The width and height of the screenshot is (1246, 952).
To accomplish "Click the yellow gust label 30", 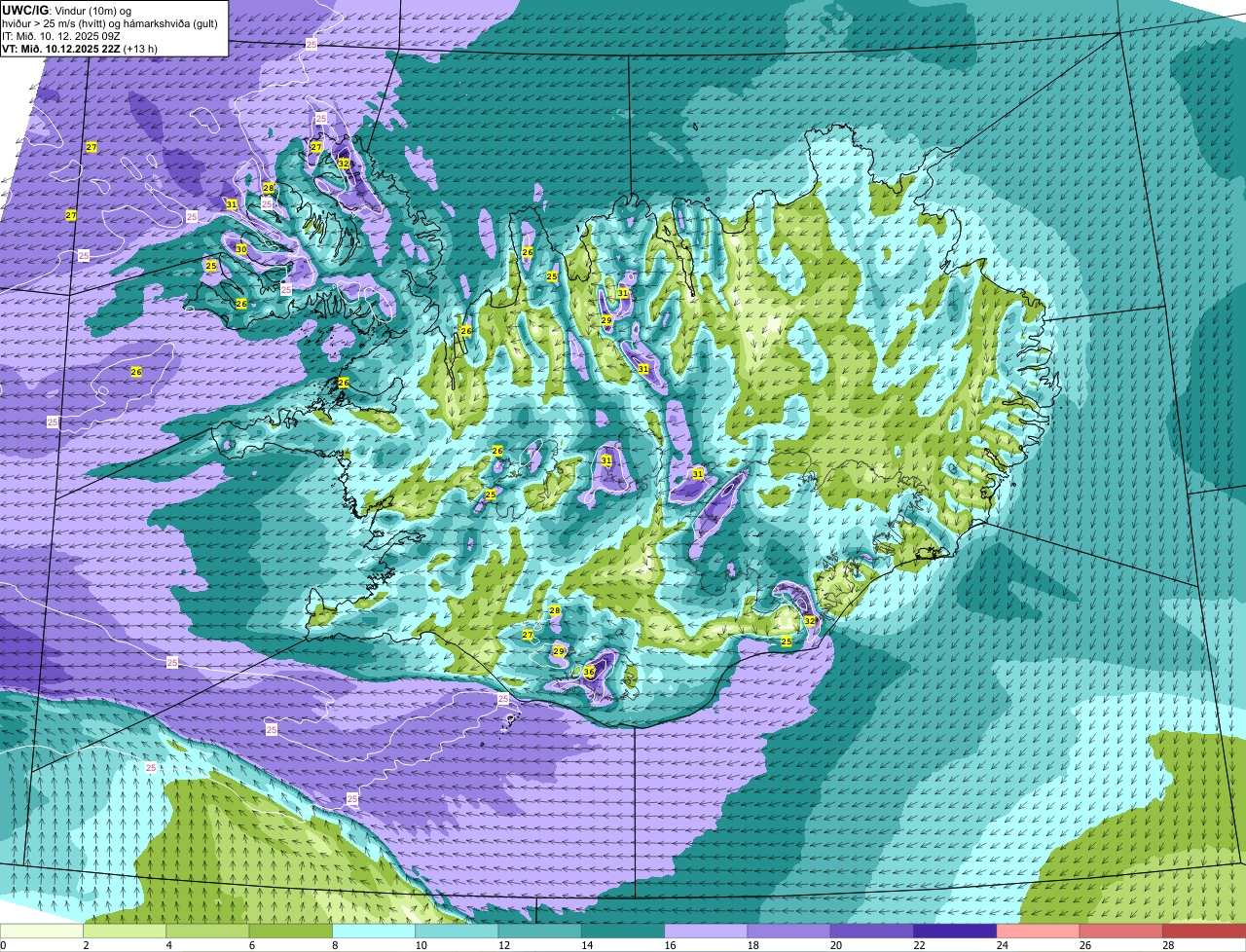I will point(241,249).
